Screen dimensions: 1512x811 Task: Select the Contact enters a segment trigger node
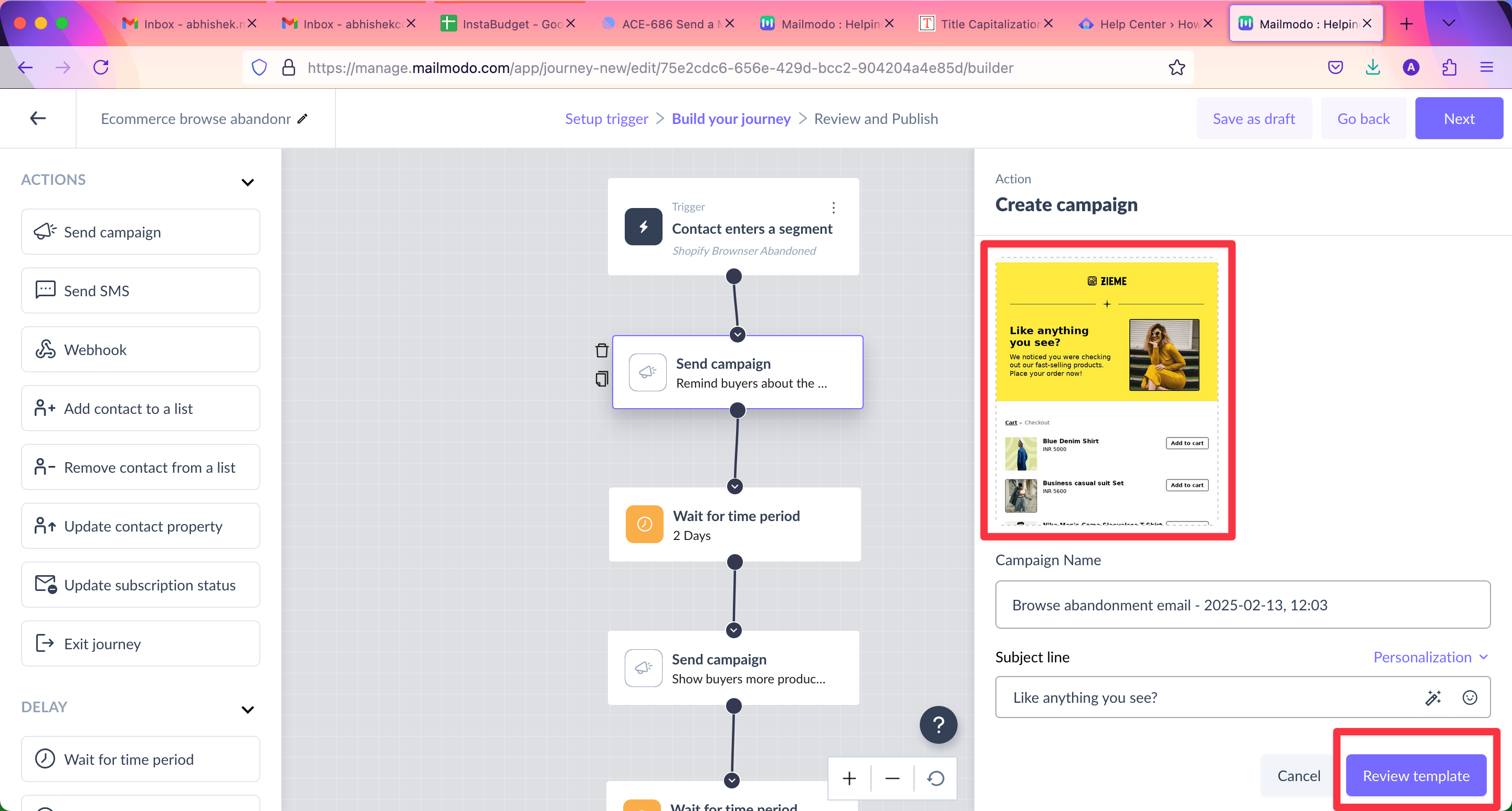coord(734,227)
